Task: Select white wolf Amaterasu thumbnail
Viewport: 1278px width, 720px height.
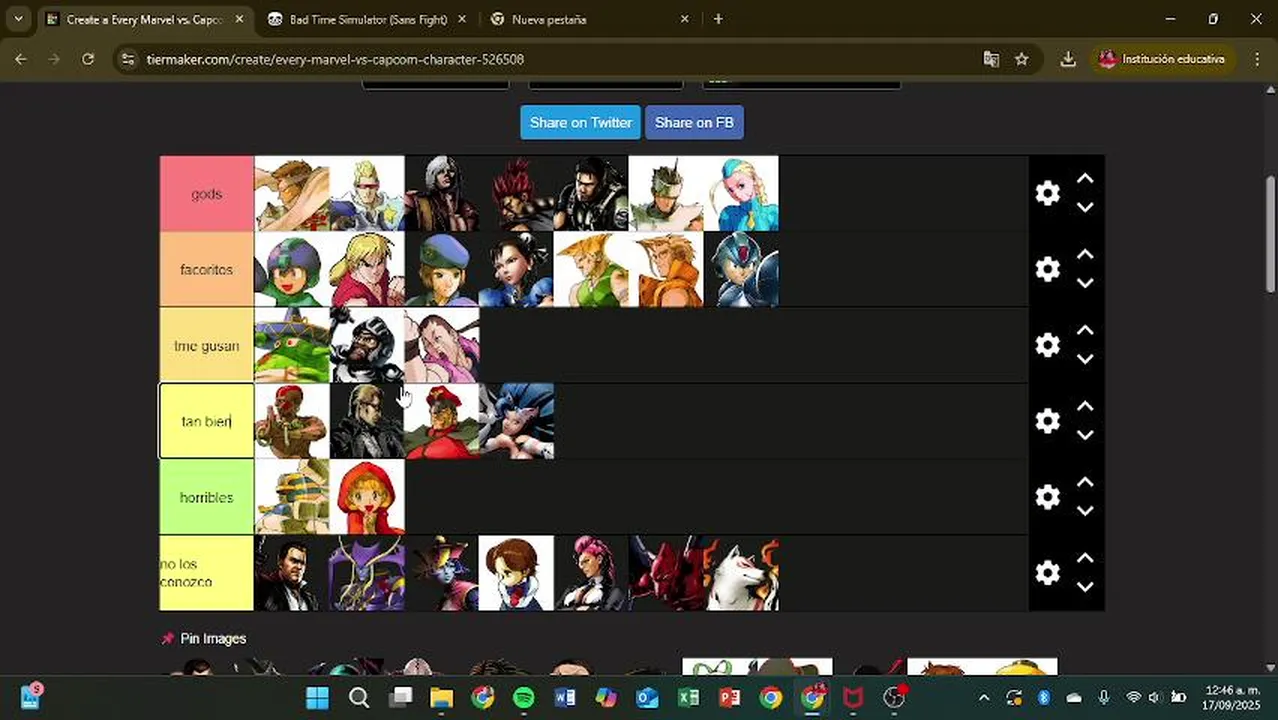Action: pos(741,573)
